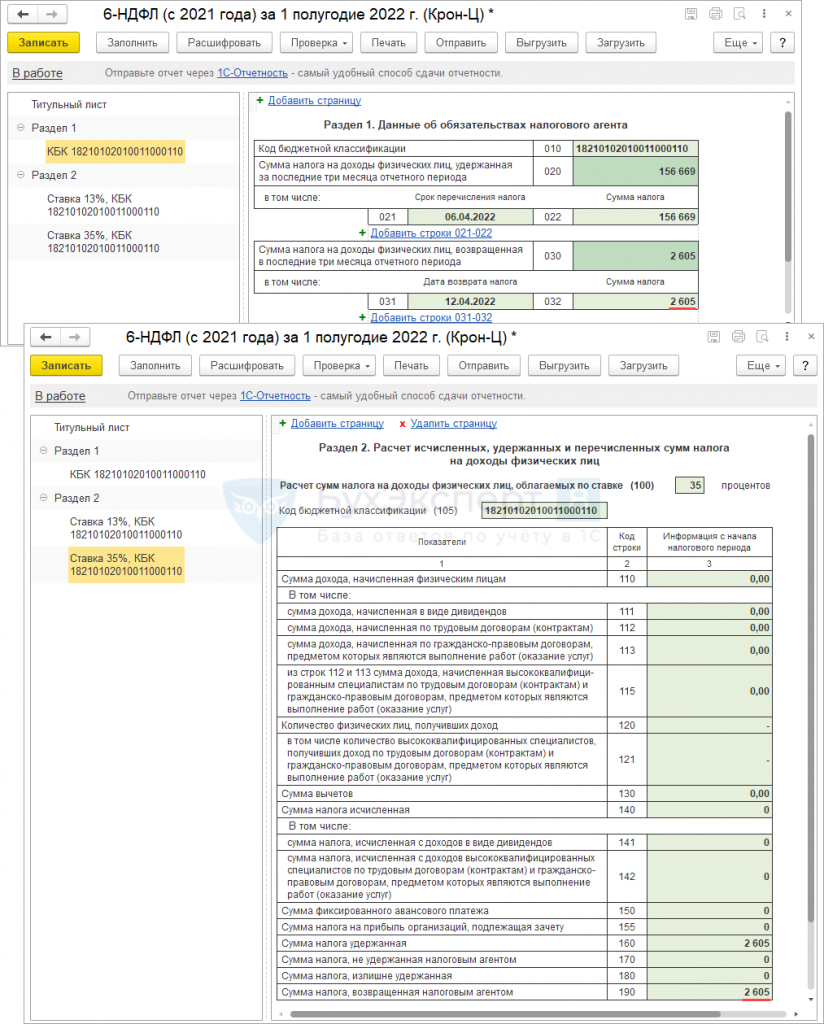Open the 'Проверка' dropdown in the front window
The image size is (824, 1024).
(x=341, y=366)
